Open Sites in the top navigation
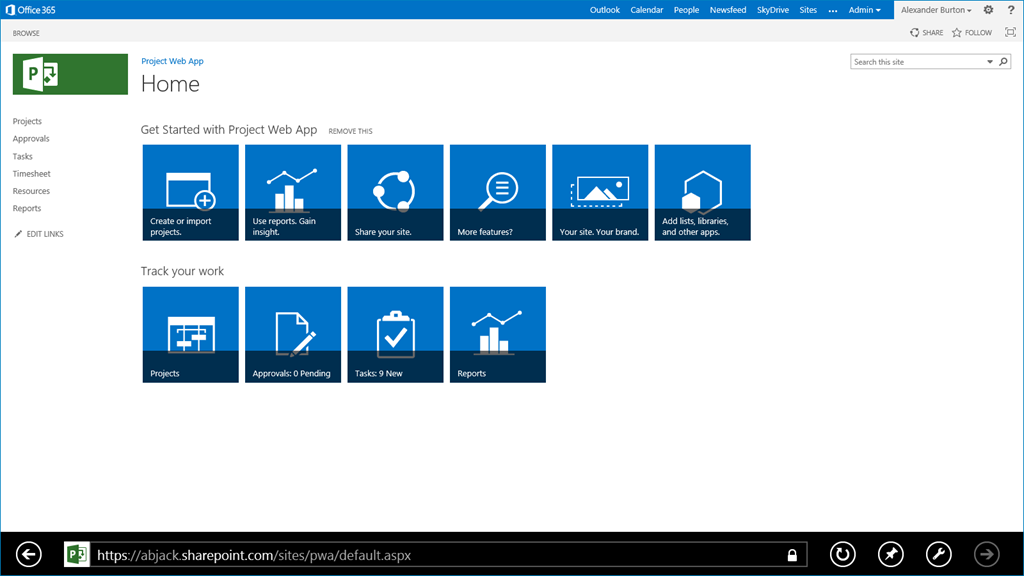The height and width of the screenshot is (576, 1024). pyautogui.click(x=808, y=10)
